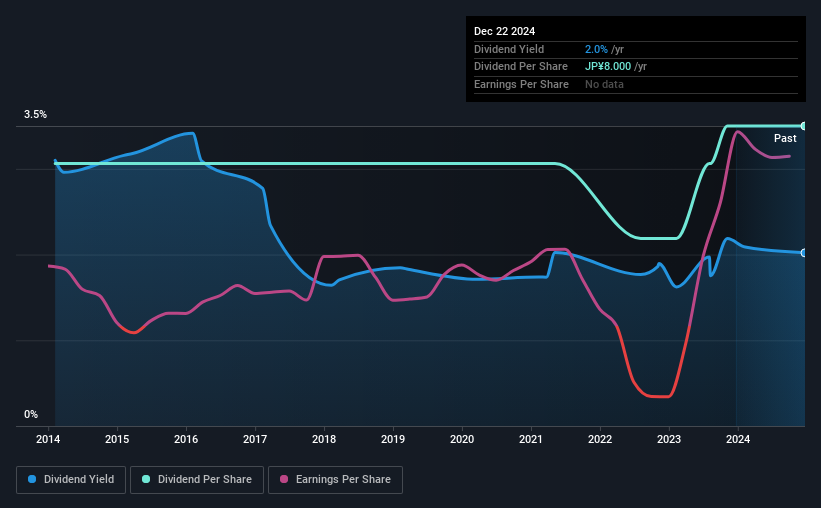
Task: Select the Dividend Yield endpoint marker
Action: tap(804, 253)
